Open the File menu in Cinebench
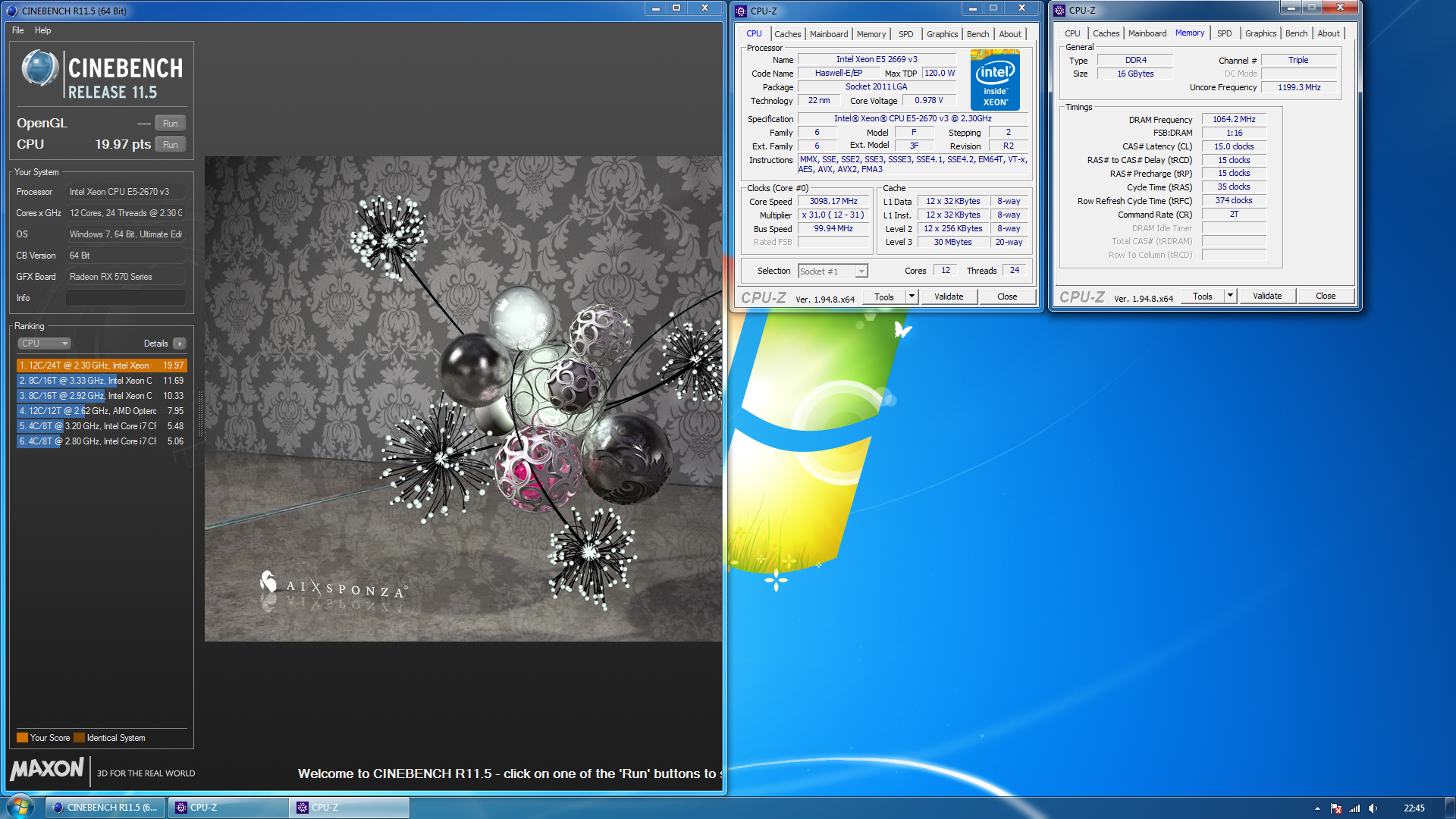1456x819 pixels. click(x=18, y=30)
